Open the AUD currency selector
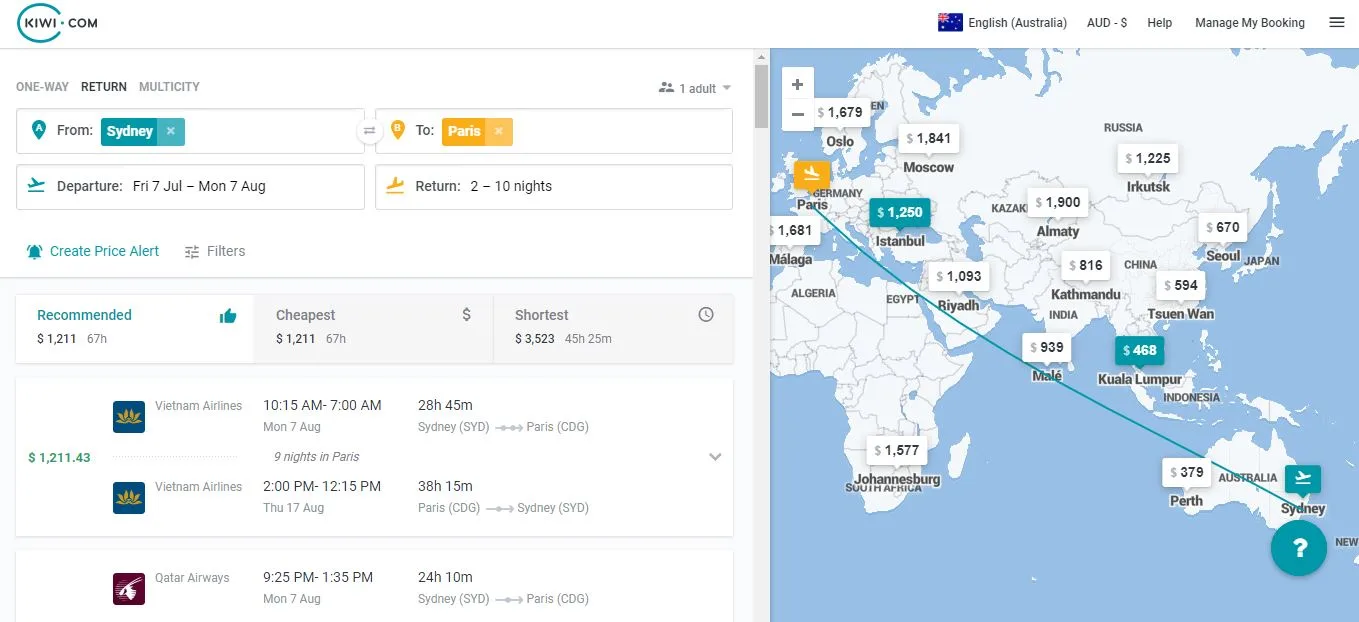The image size is (1359, 622). [x=1106, y=23]
